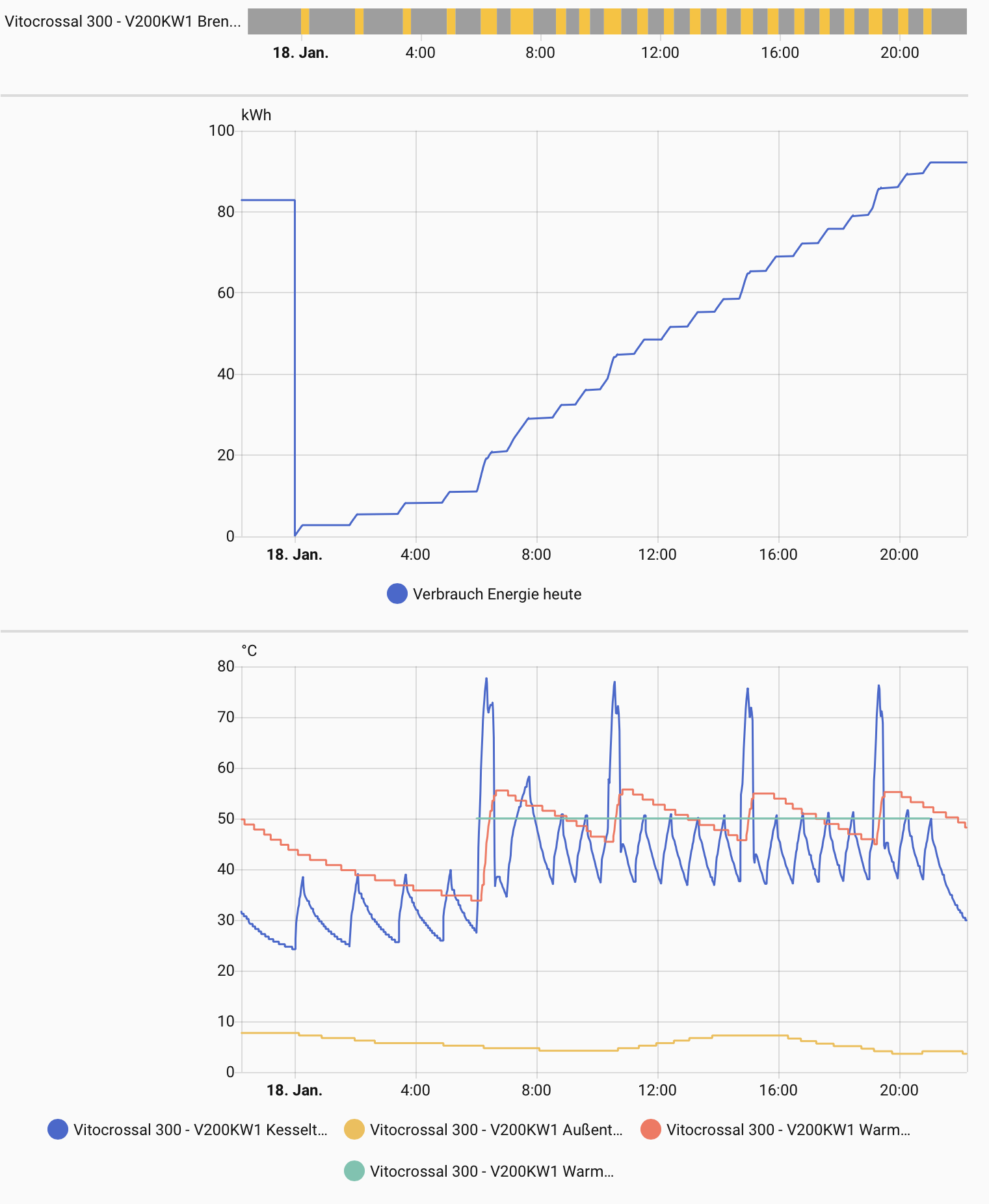Click the last gray segment of burner timeline
989x1204 pixels.
pos(949,21)
